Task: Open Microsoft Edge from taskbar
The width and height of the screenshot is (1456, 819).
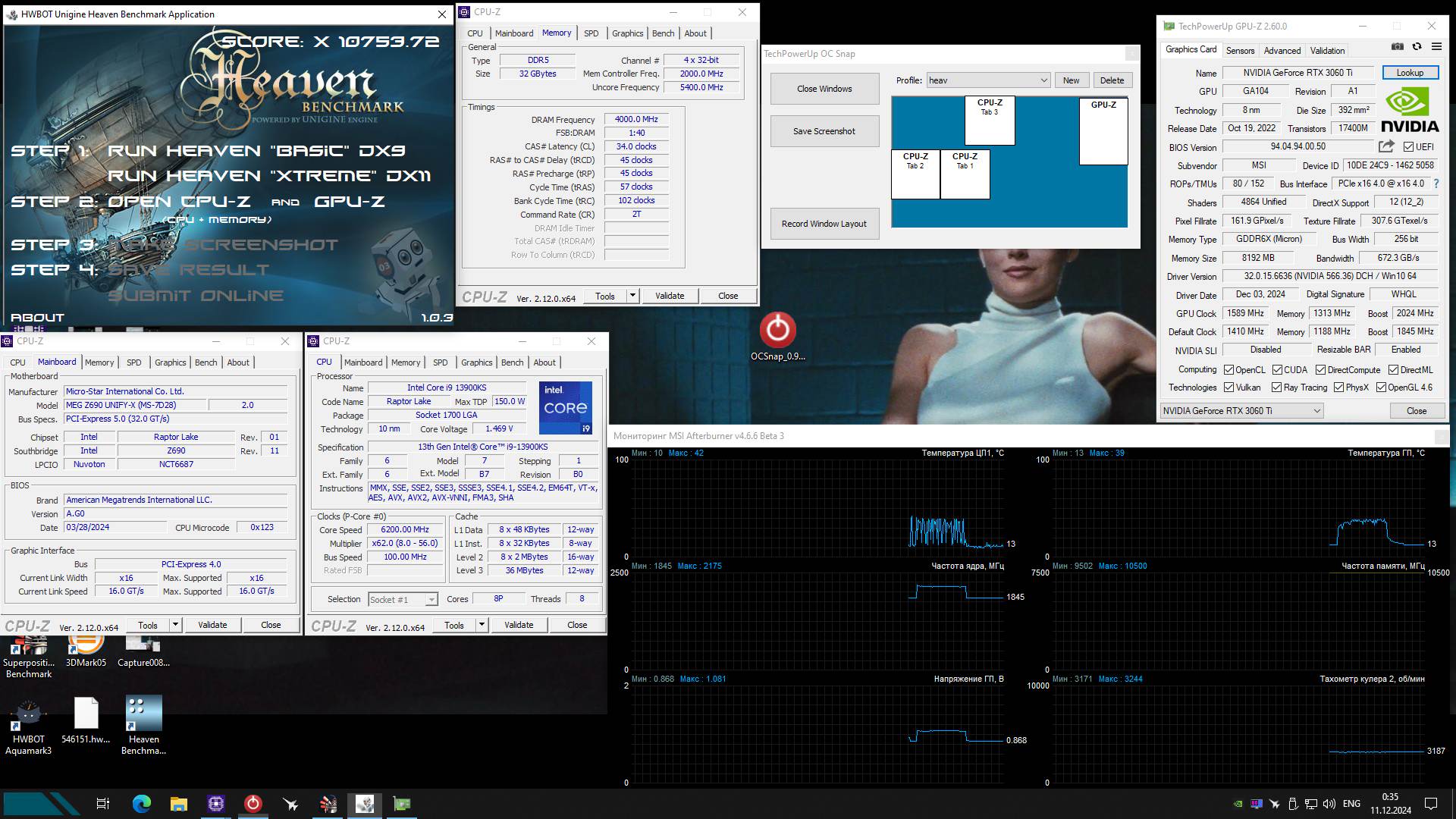Action: [141, 804]
